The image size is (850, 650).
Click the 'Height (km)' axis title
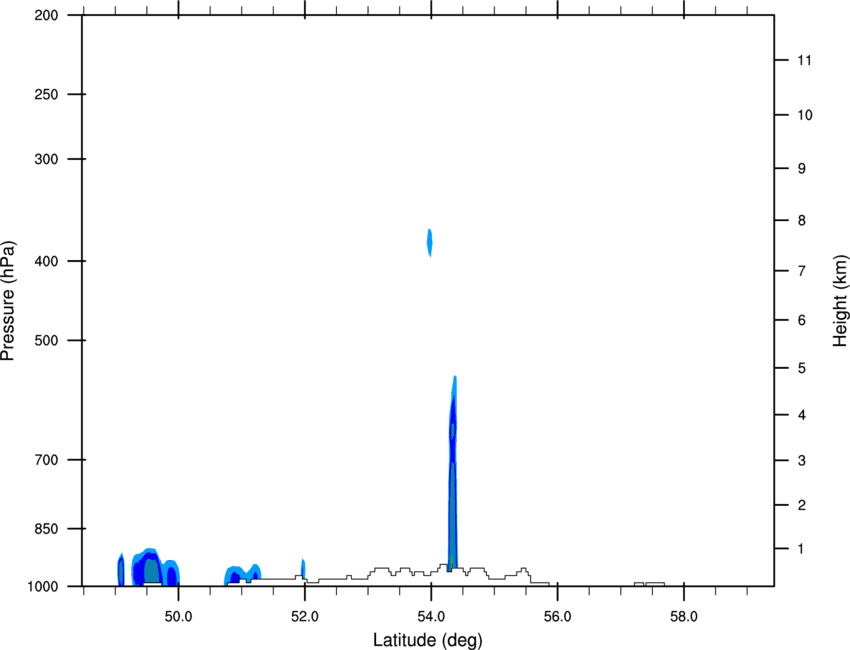point(840,301)
